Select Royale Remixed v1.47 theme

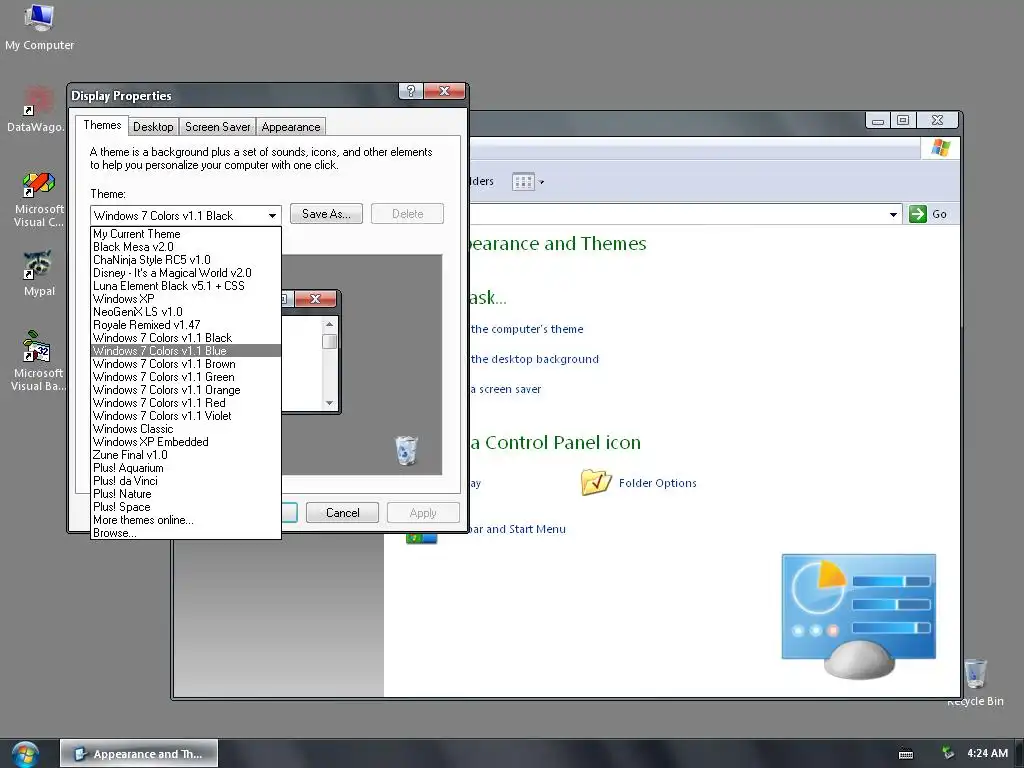186,325
